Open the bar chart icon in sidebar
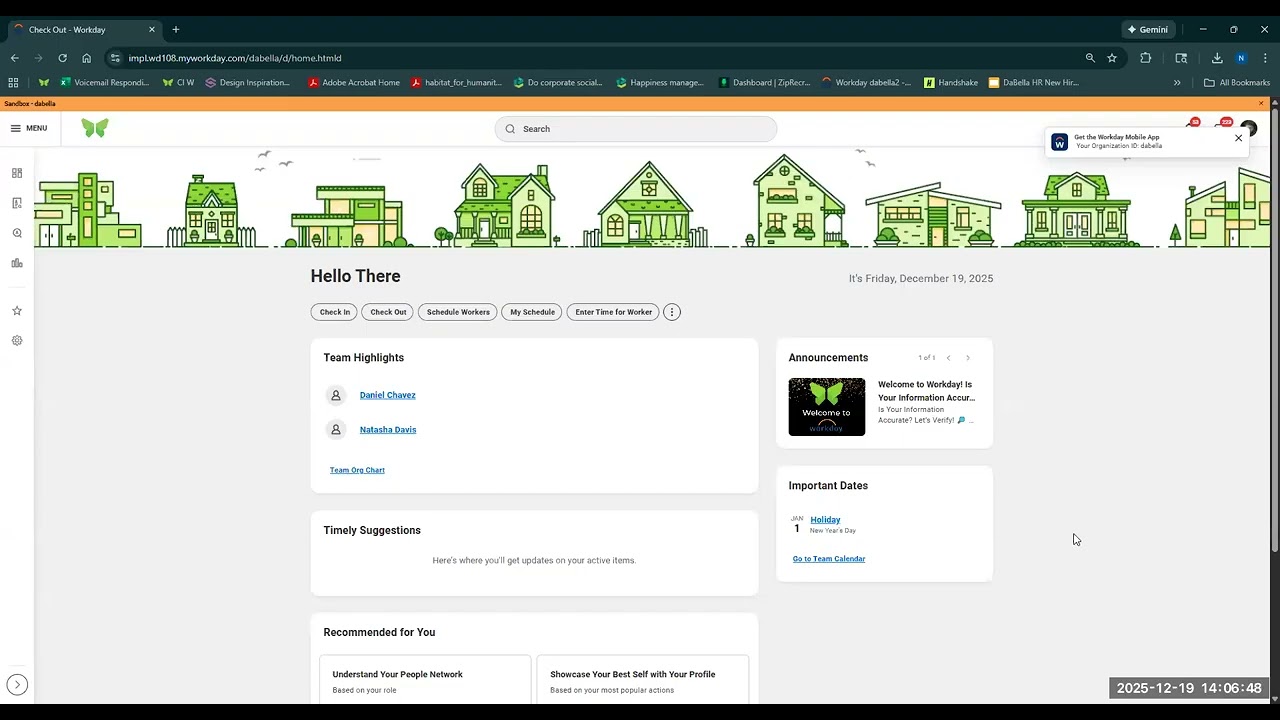The height and width of the screenshot is (720, 1280). click(17, 263)
